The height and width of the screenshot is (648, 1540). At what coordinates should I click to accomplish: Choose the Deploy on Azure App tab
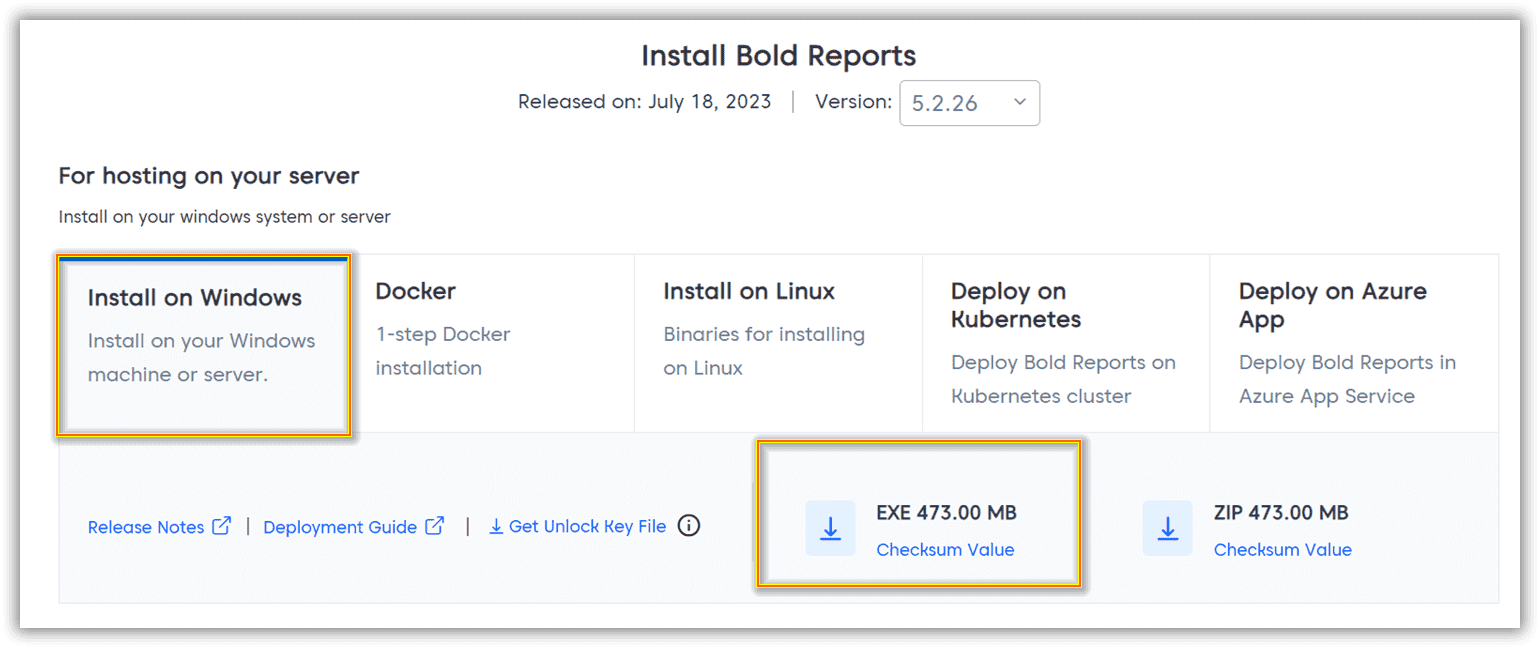click(x=1353, y=342)
